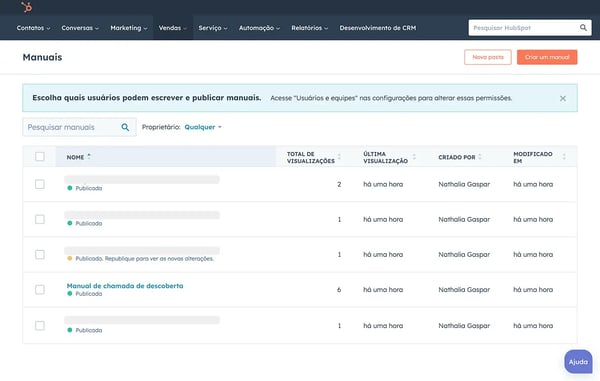Check the last manual row checkbox
The height and width of the screenshot is (381, 600).
[40, 326]
